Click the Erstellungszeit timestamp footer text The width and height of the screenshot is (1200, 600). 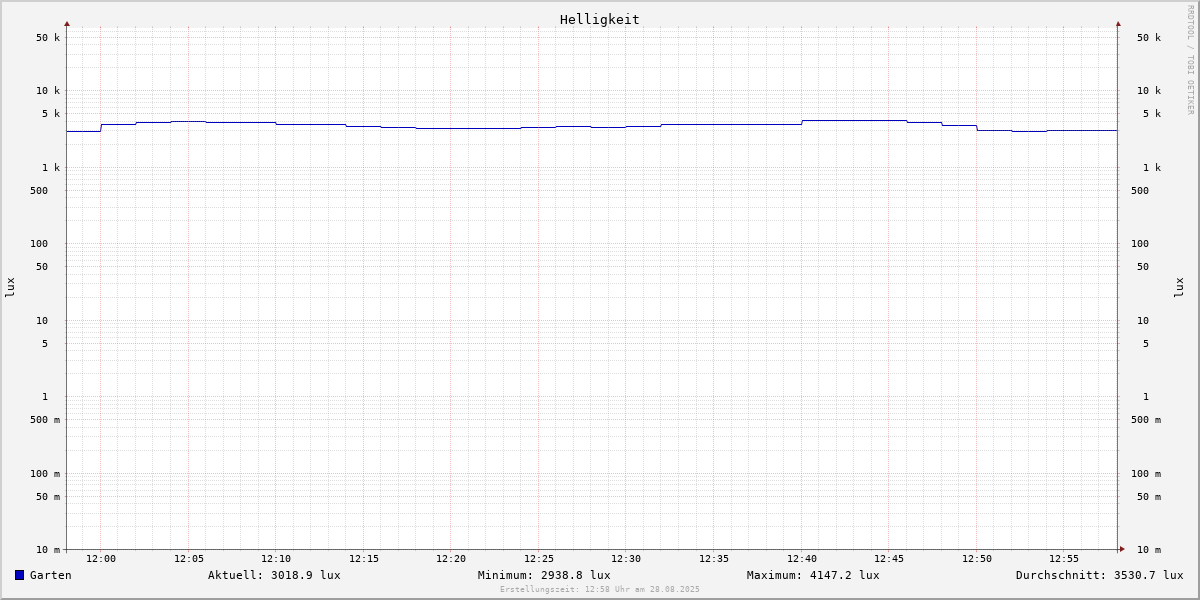tap(600, 590)
